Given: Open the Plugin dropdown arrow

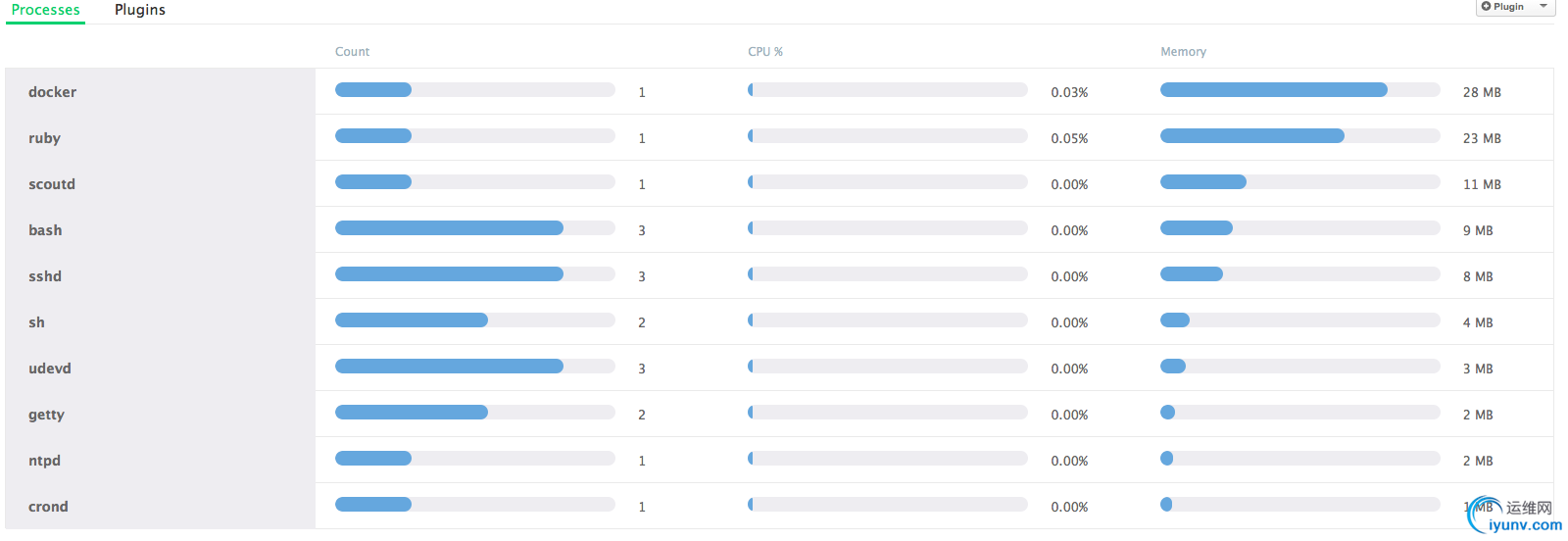Looking at the screenshot, I should [x=1543, y=6].
